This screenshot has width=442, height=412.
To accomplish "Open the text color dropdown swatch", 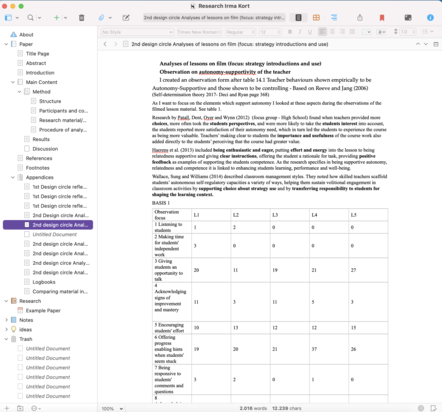I will [x=367, y=32].
